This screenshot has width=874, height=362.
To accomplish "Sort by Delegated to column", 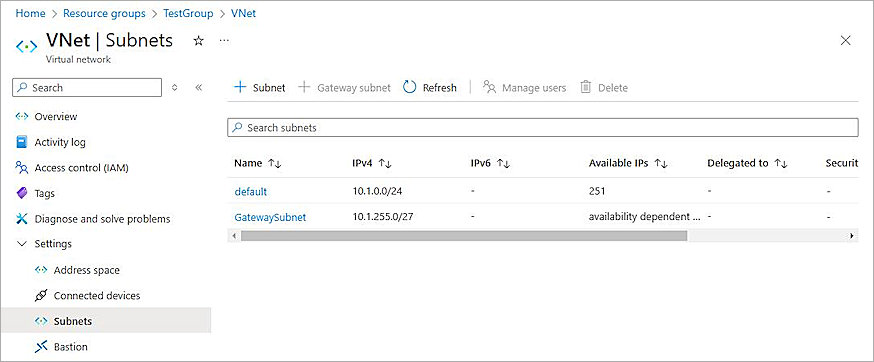I will click(x=747, y=163).
